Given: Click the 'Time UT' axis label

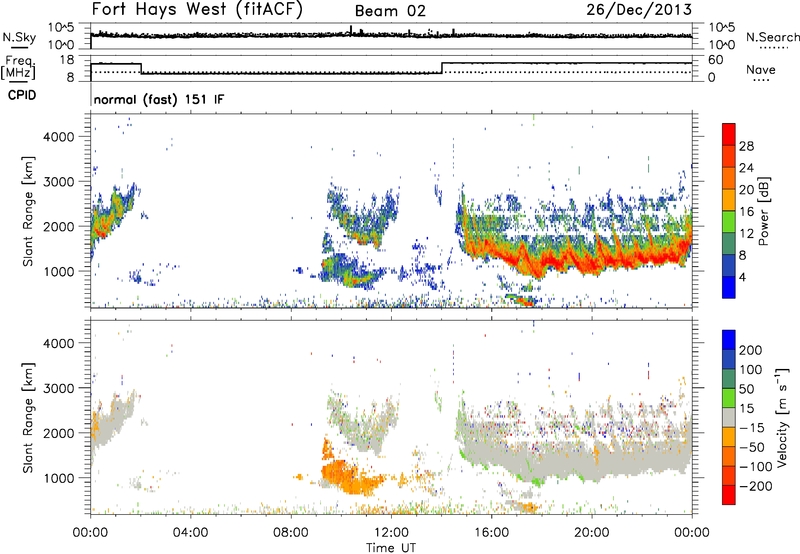Looking at the screenshot, I should click(x=391, y=548).
